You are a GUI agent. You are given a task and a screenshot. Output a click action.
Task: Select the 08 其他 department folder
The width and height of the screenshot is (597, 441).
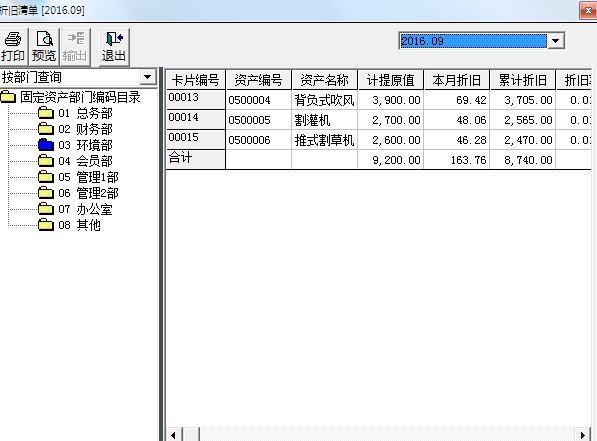point(70,225)
